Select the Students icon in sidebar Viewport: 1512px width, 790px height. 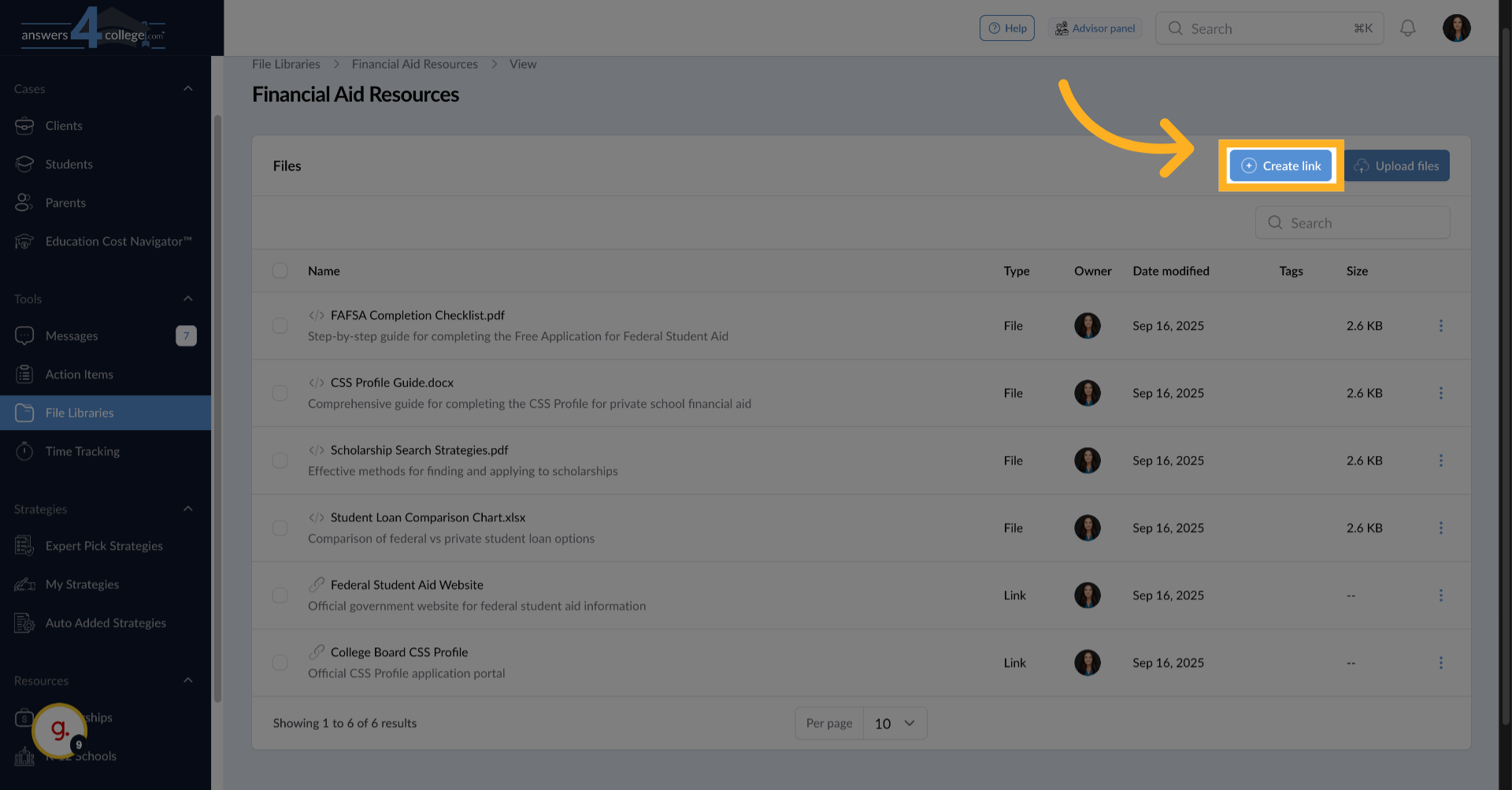[x=25, y=164]
